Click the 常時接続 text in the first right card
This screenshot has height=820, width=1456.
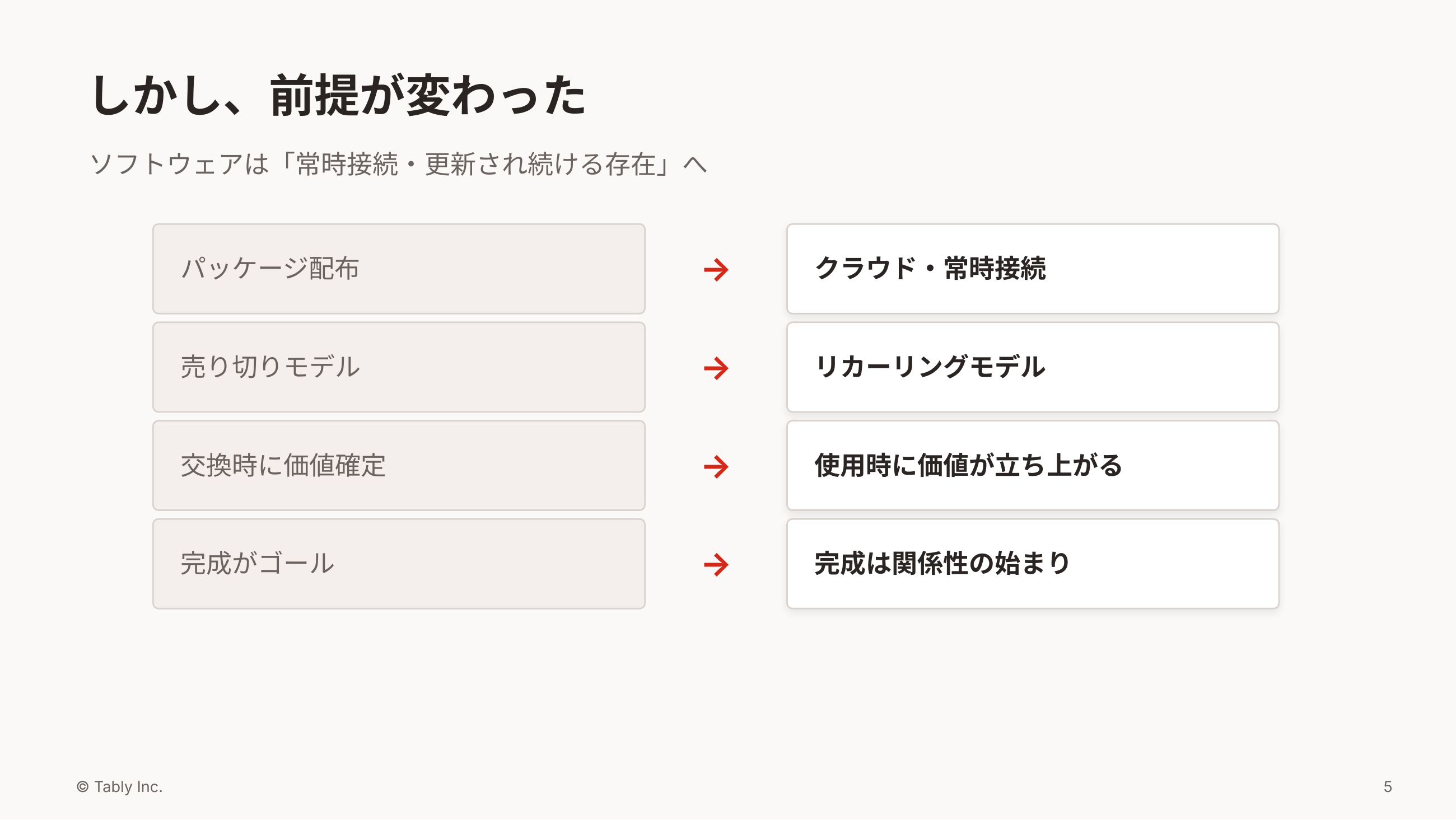pyautogui.click(x=995, y=269)
